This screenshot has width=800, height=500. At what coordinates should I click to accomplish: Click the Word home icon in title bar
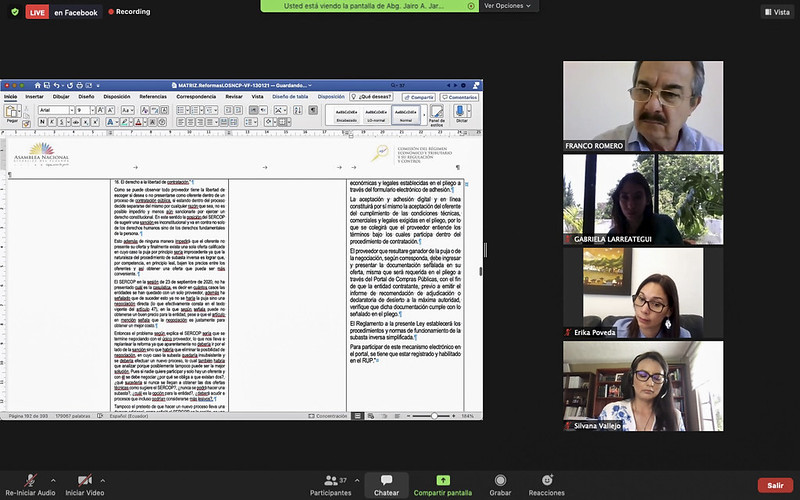point(37,85)
